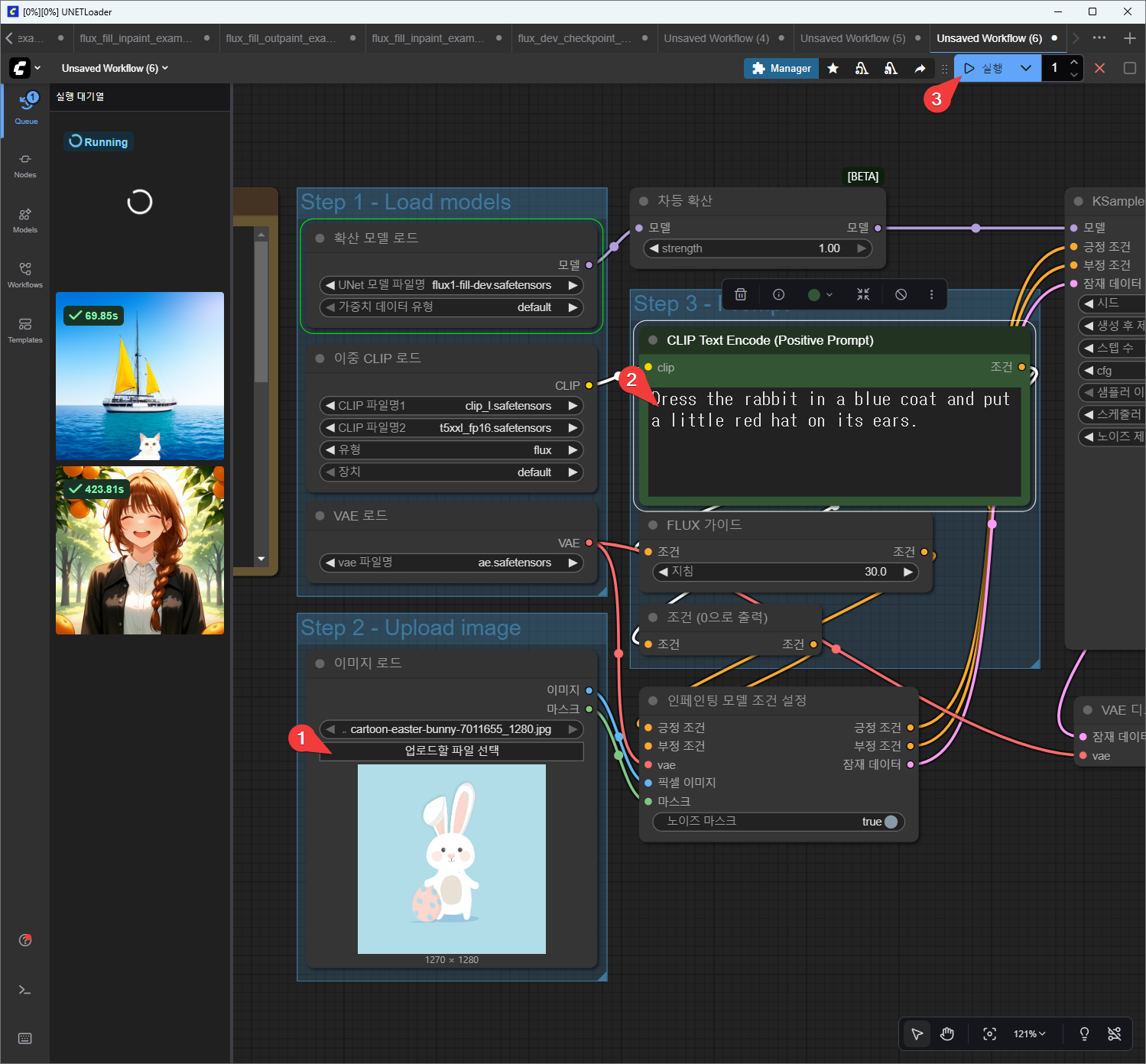
Task: Toggle the console terminal panel icon
Action: click(x=25, y=990)
